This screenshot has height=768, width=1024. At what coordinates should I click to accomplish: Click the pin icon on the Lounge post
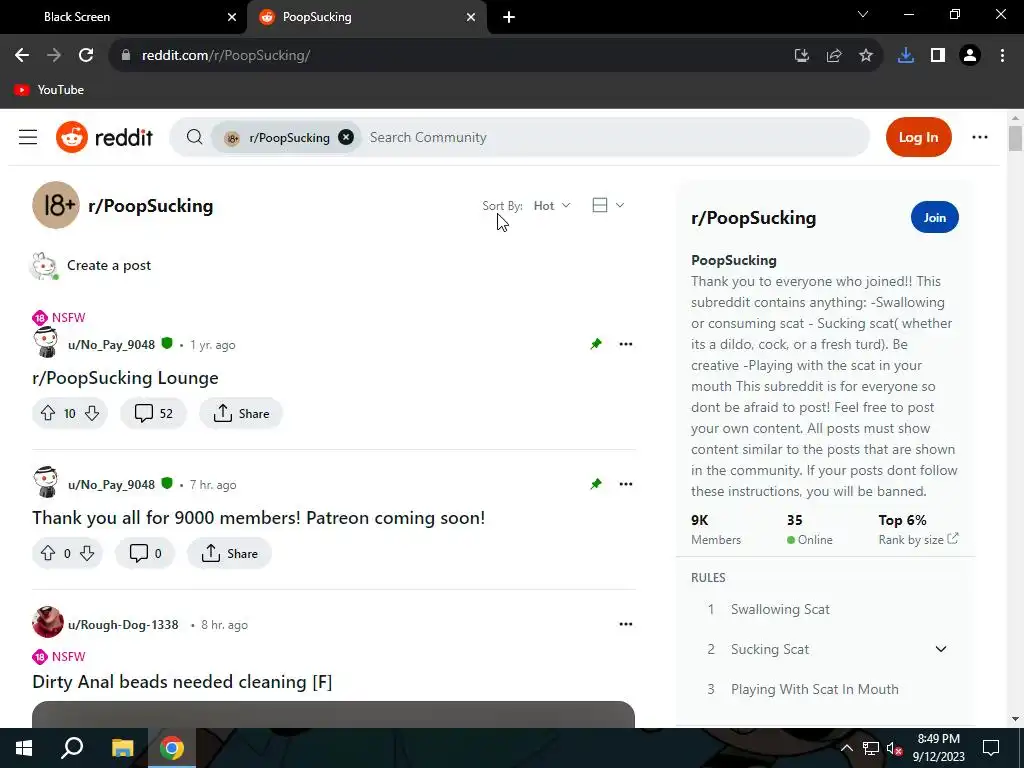(x=596, y=344)
